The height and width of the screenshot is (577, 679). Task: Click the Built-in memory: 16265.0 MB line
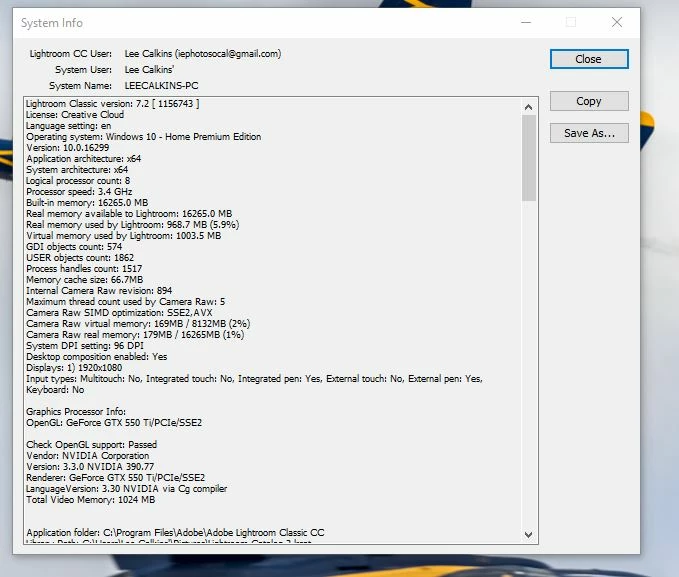[x=87, y=203]
